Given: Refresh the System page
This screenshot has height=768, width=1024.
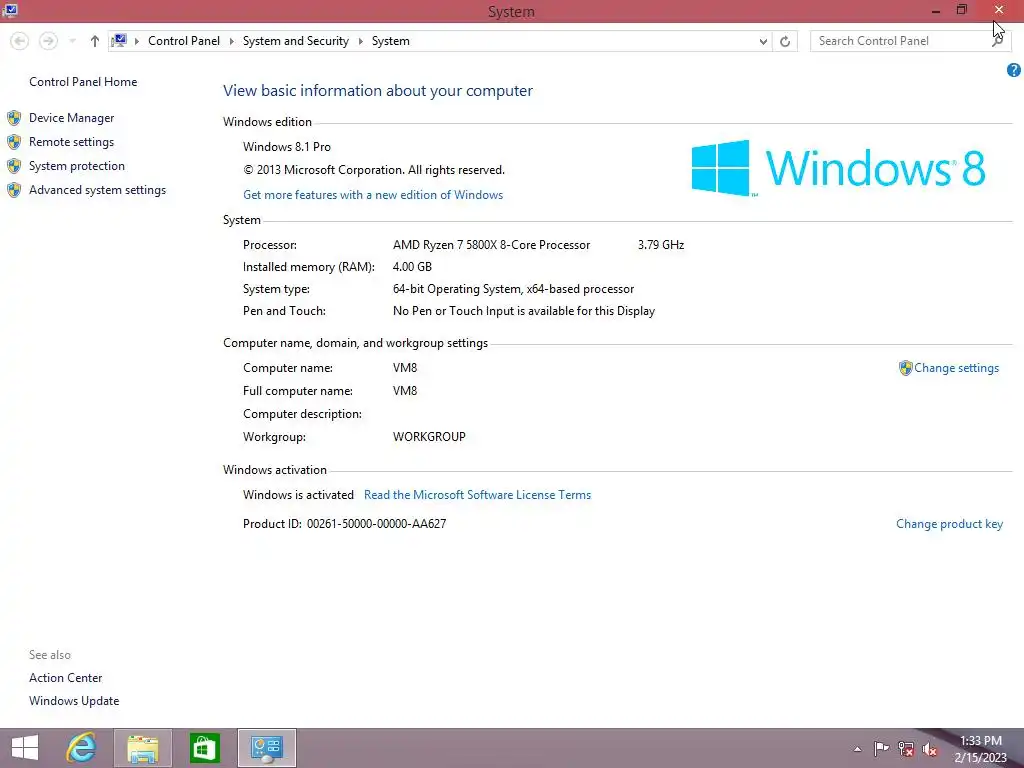Looking at the screenshot, I should click(x=785, y=41).
